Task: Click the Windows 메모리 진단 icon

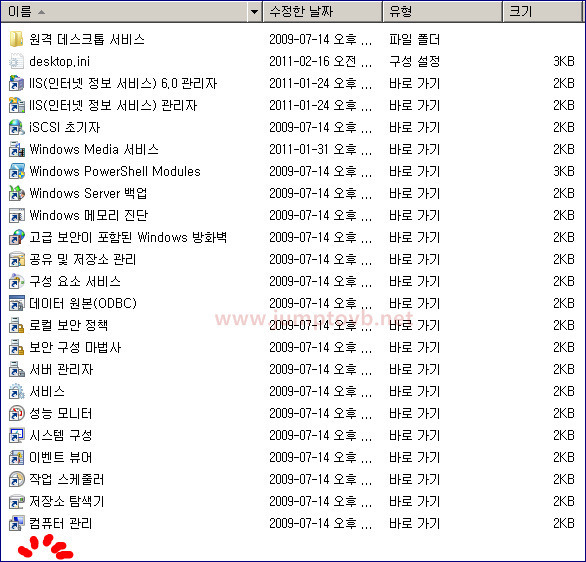Action: coord(16,216)
